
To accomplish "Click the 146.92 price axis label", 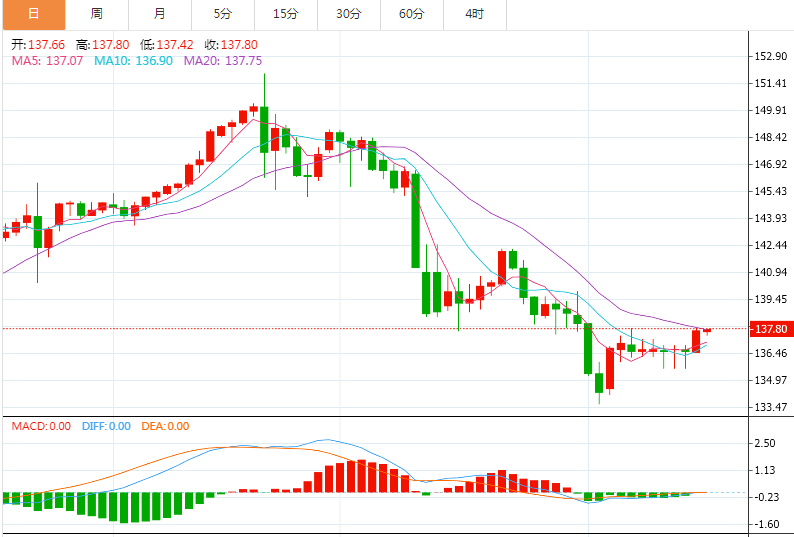I will pyautogui.click(x=771, y=164).
